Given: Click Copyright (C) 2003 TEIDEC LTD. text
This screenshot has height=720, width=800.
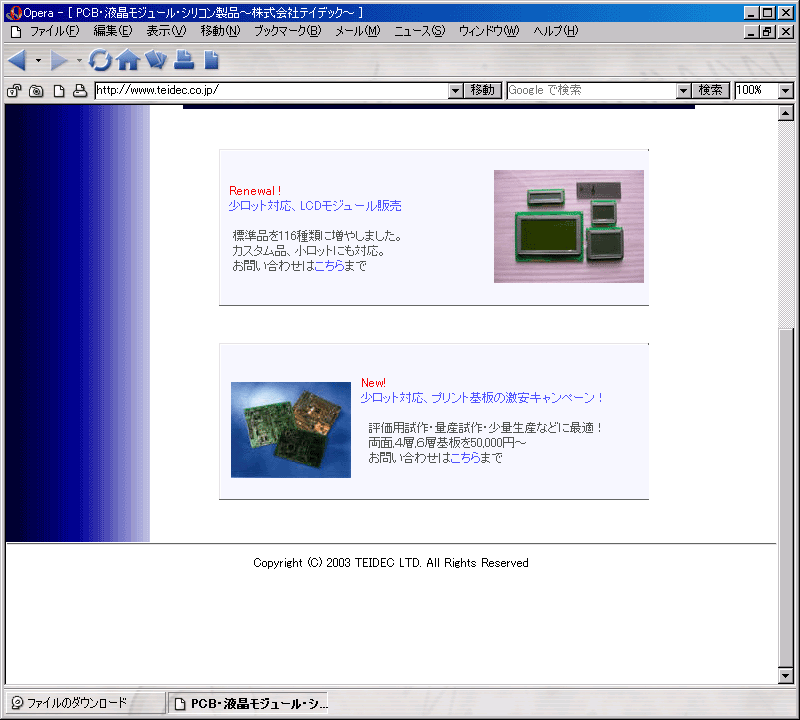Looking at the screenshot, I should tap(391, 563).
